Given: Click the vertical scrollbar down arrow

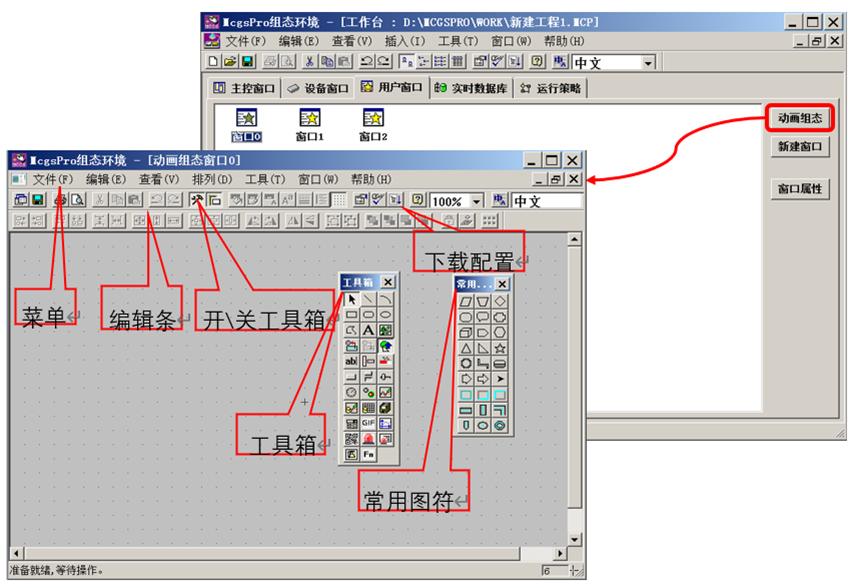Looking at the screenshot, I should [574, 540].
